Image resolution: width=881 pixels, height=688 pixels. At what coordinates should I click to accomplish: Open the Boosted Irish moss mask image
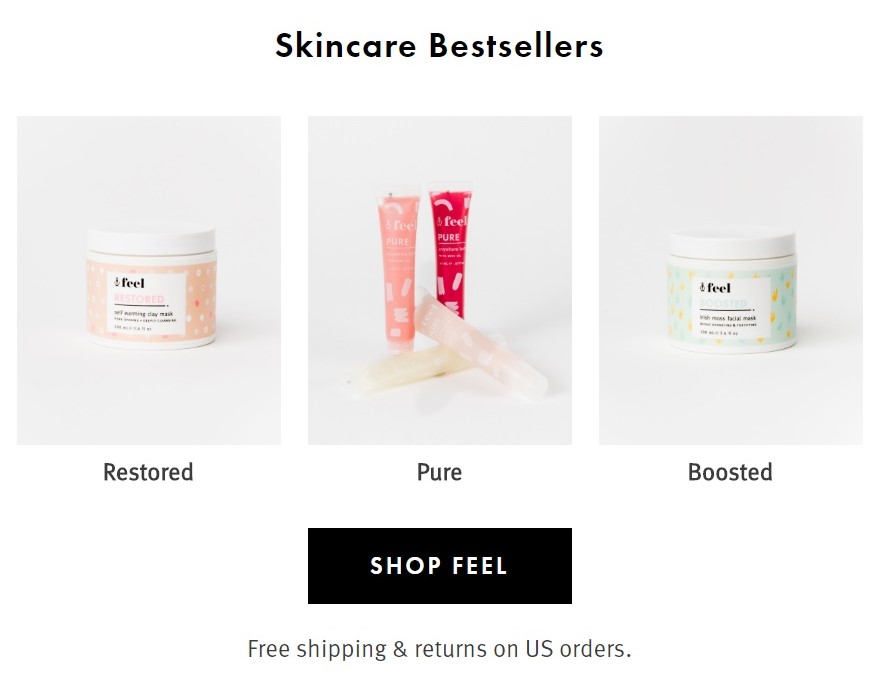(731, 280)
